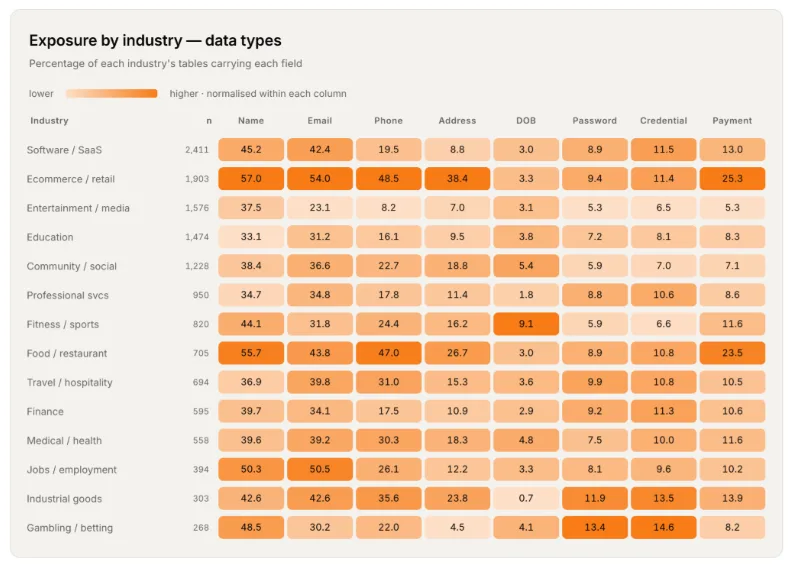Select the Industrial goods DOB cell 0.7
792x567 pixels.
coord(526,498)
